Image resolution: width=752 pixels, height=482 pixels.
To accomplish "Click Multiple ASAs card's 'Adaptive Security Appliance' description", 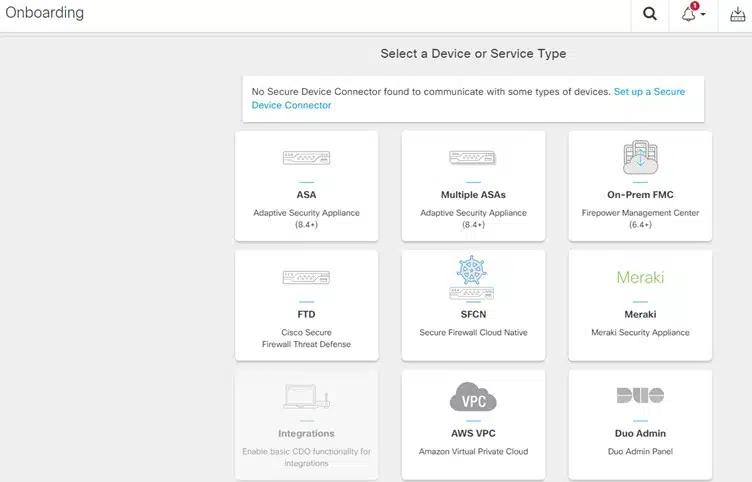I will point(473,219).
